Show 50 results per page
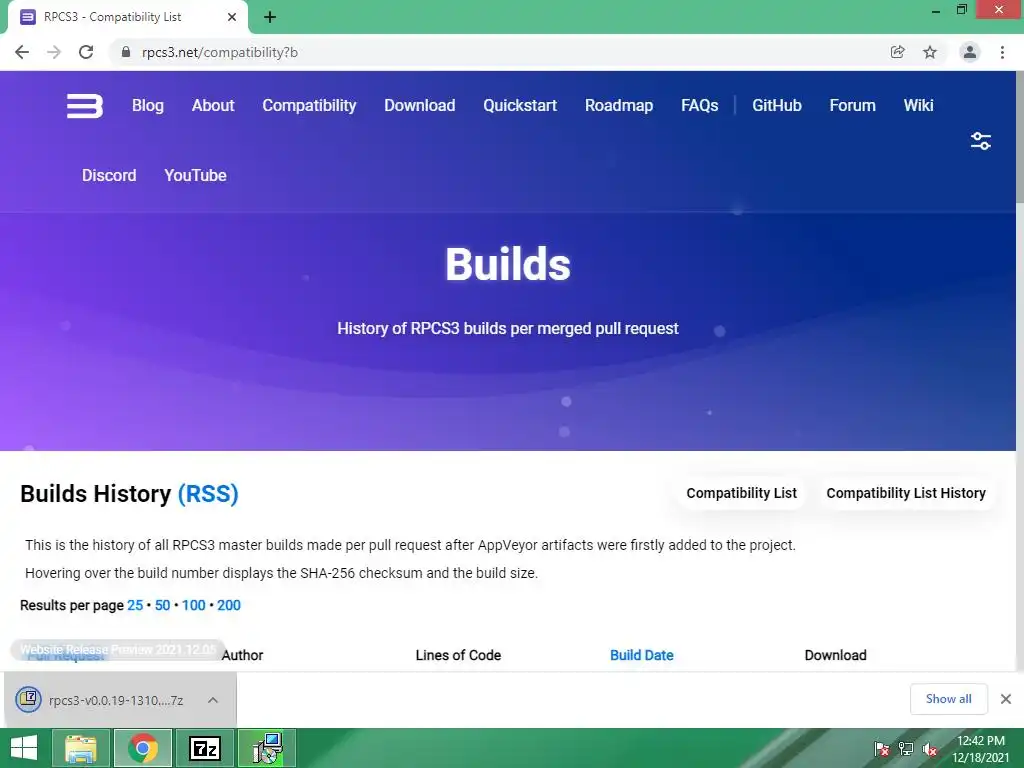This screenshot has width=1024, height=768. 163,605
